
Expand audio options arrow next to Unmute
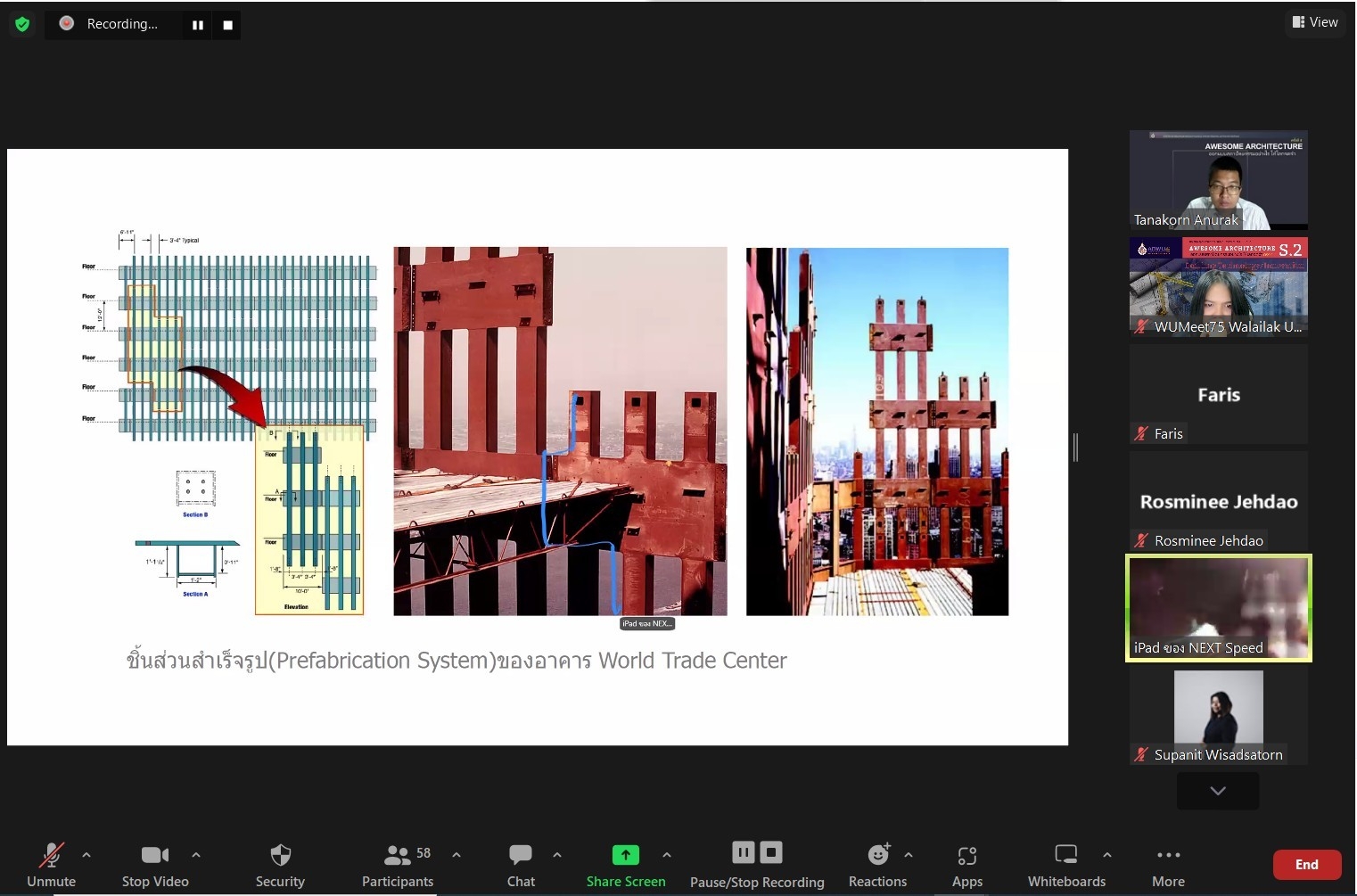pos(86,855)
